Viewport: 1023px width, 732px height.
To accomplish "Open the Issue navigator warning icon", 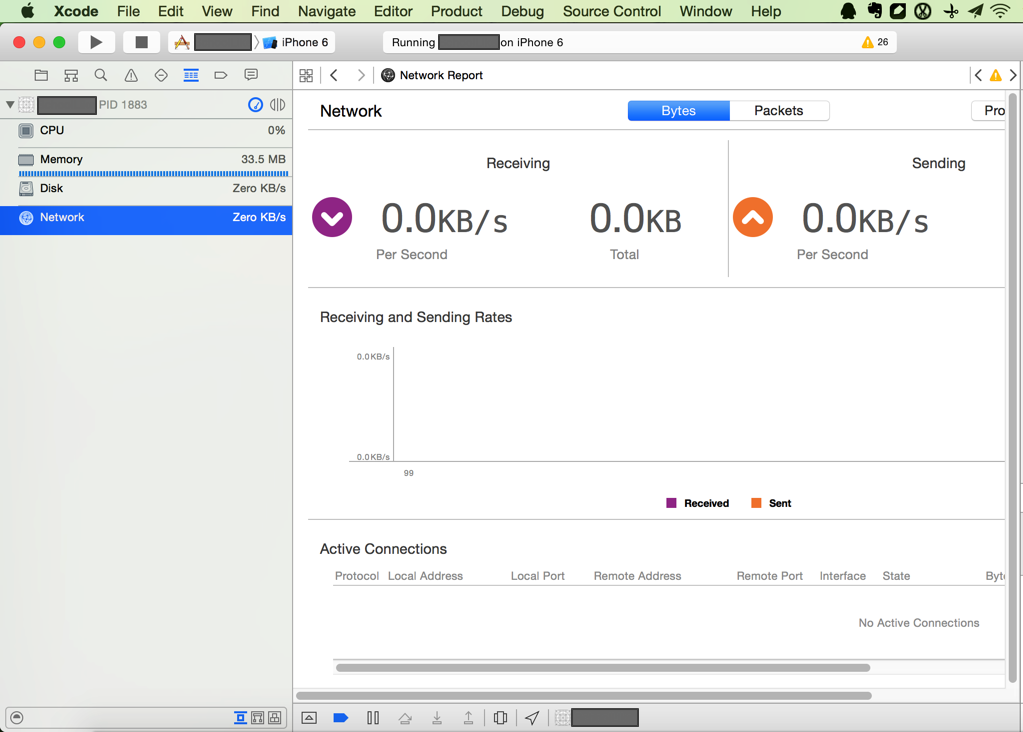I will [x=131, y=75].
